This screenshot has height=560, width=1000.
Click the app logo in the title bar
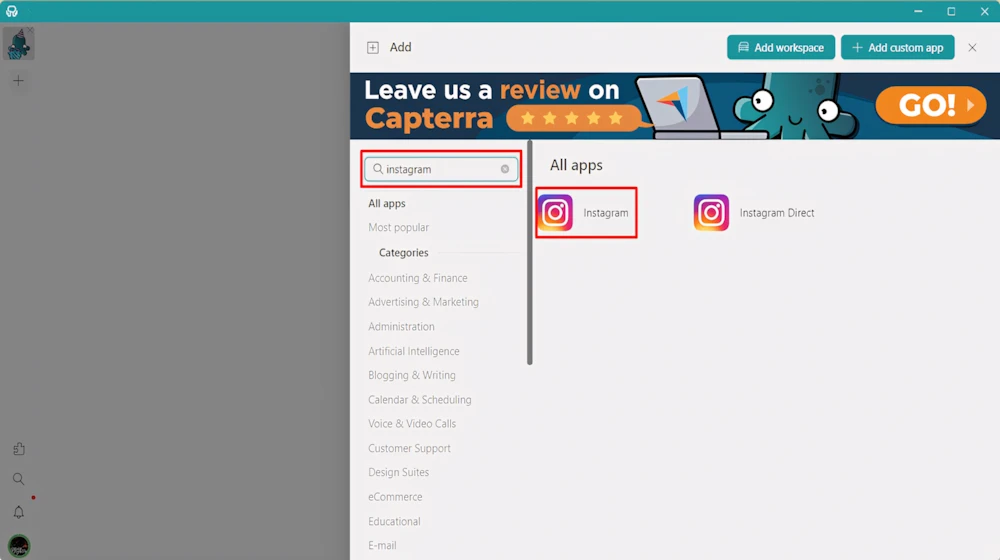pyautogui.click(x=11, y=11)
